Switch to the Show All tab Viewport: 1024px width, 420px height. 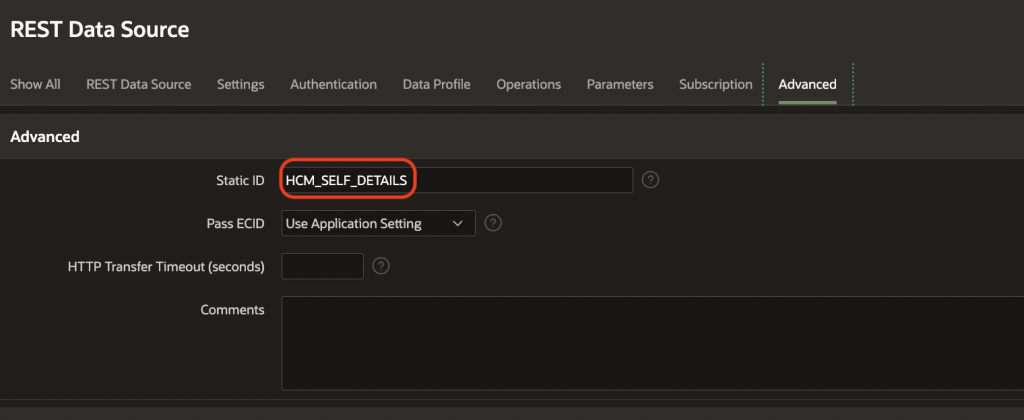point(35,84)
